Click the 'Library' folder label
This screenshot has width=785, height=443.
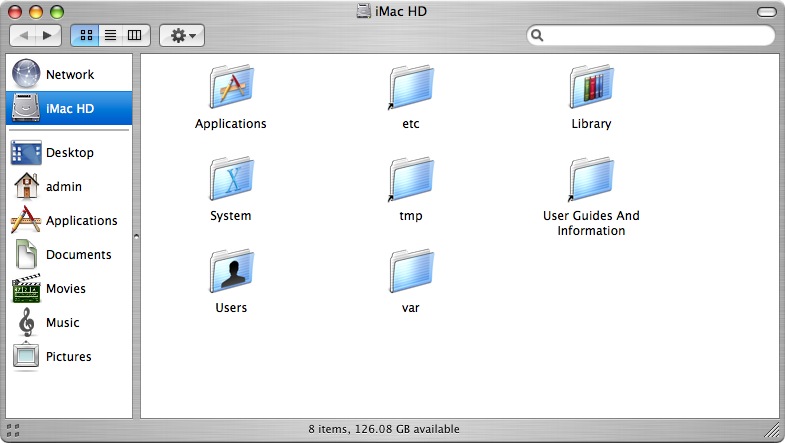[x=591, y=124]
